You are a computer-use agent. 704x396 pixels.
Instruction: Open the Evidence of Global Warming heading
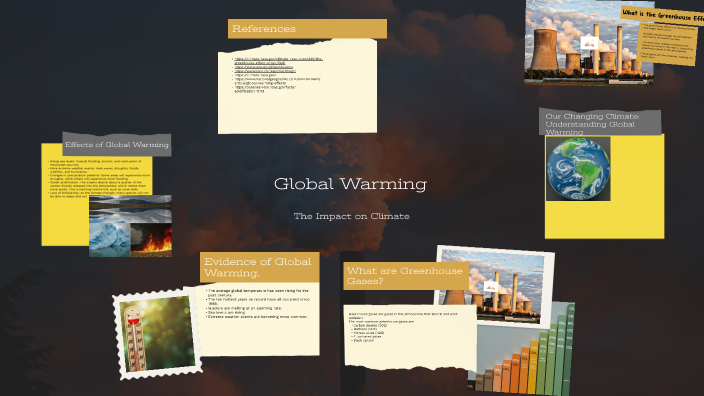coord(260,267)
